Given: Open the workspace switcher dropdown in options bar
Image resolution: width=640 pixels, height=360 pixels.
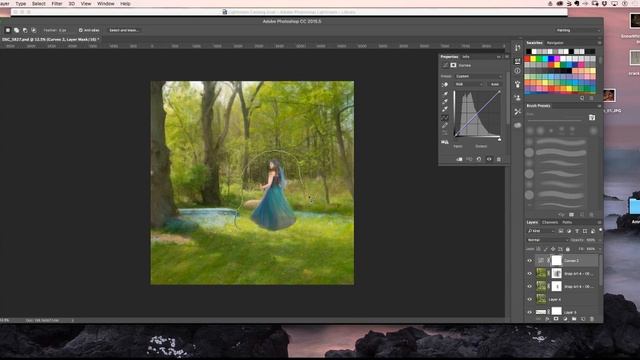Looking at the screenshot, I should click(x=578, y=30).
